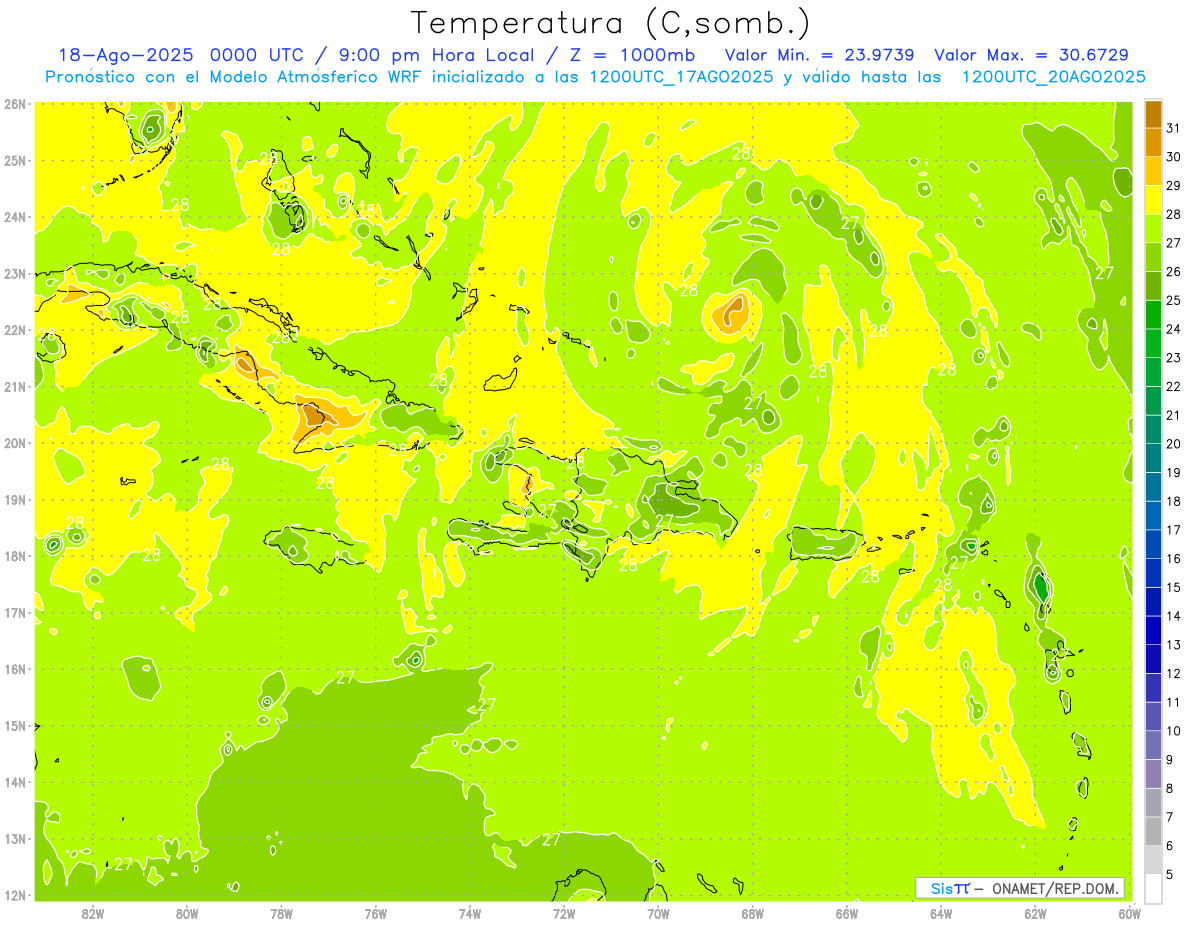
Task: Click the colorbar value "20"
Action: coord(1174,443)
